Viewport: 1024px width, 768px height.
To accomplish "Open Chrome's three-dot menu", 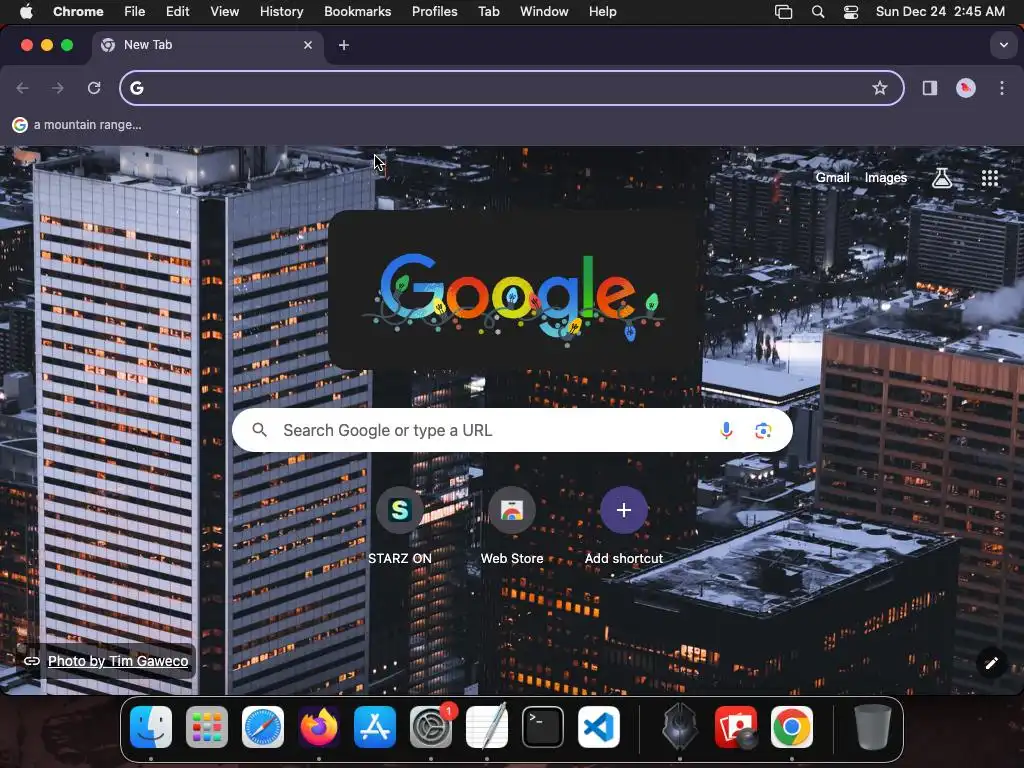I will (1002, 88).
